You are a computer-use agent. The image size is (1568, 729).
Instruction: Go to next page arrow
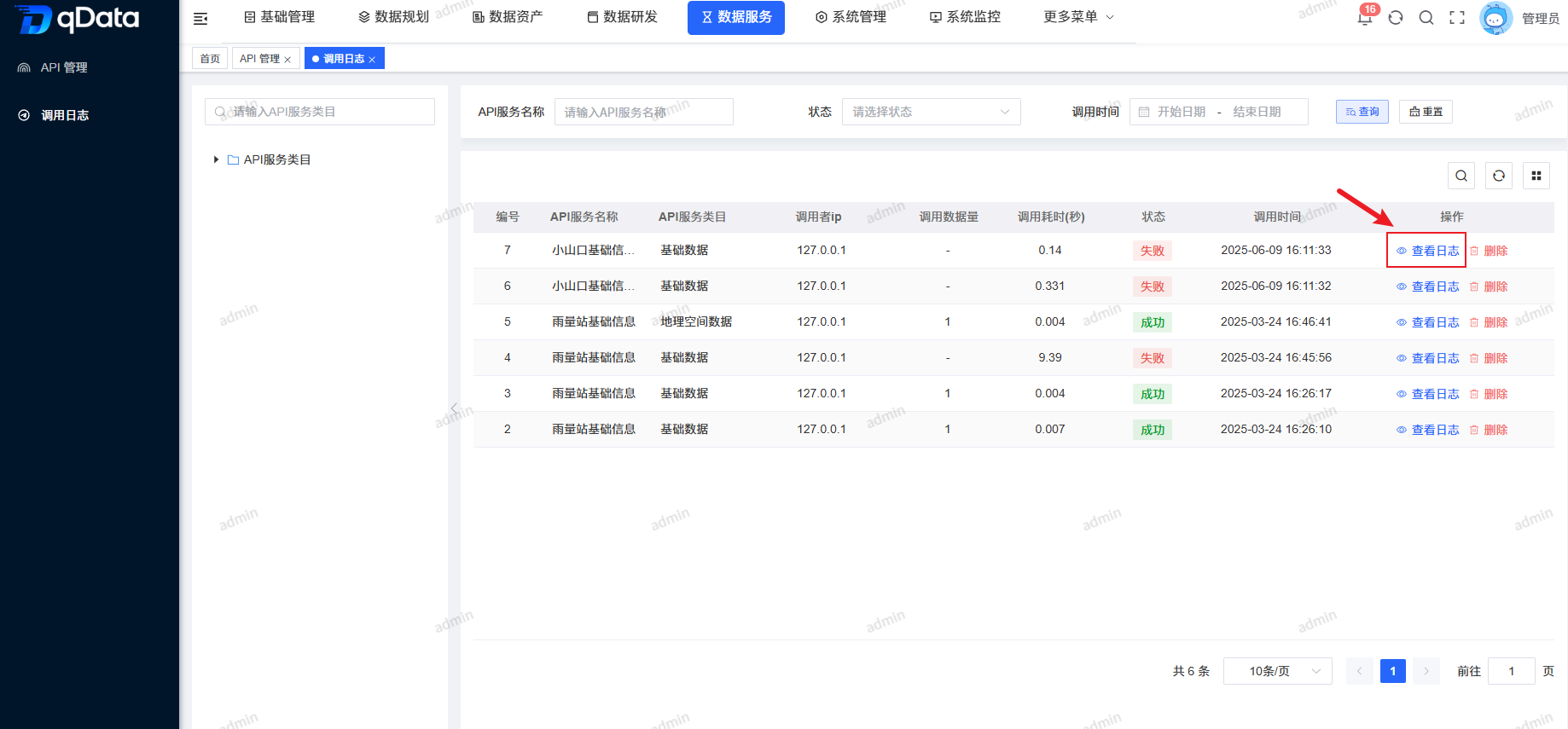[x=1426, y=671]
